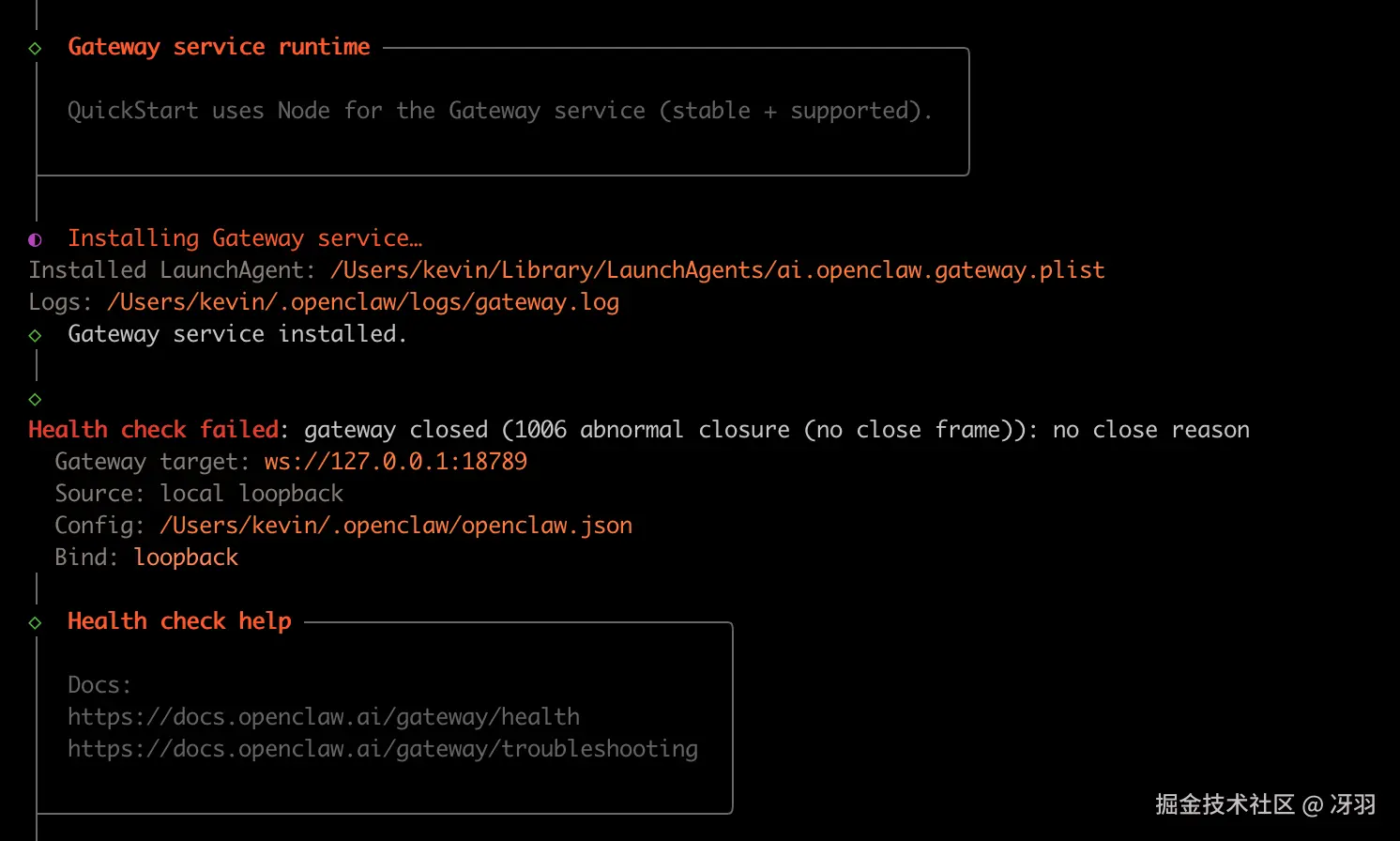Click the "Health check failed" error text
This screenshot has width=1400, height=841.
153,430
